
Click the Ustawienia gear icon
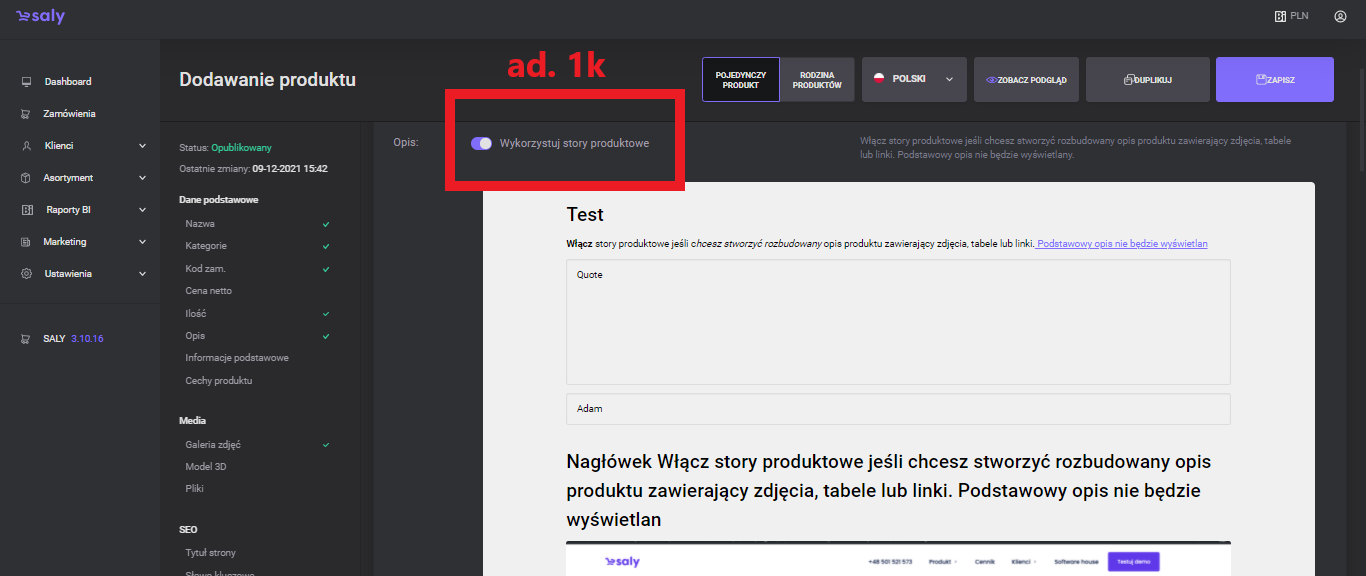coord(26,274)
